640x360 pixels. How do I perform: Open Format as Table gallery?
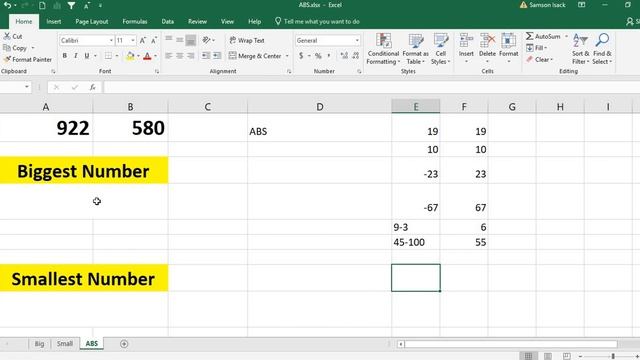[416, 49]
